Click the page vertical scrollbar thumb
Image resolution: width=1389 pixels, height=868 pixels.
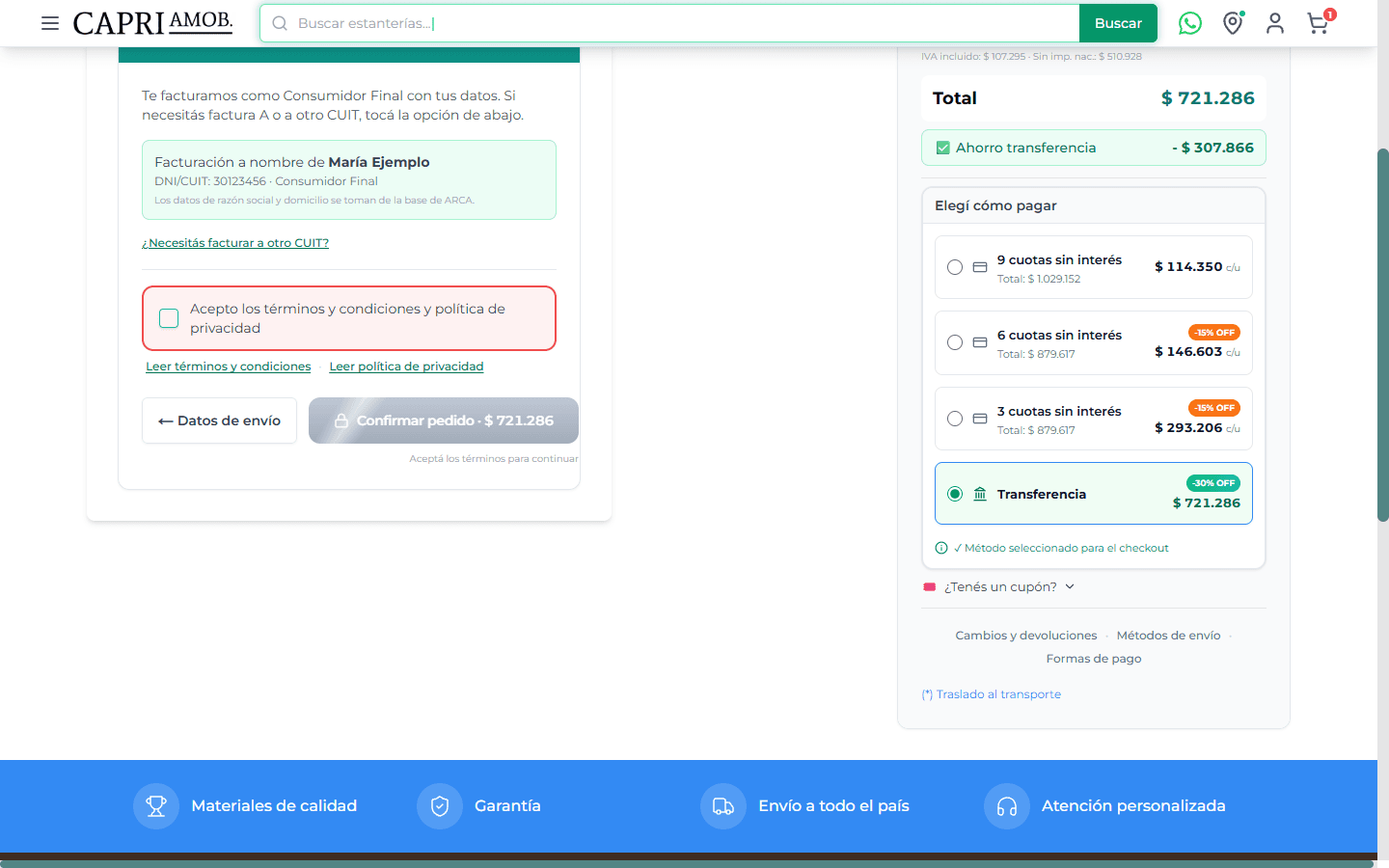(x=1383, y=335)
